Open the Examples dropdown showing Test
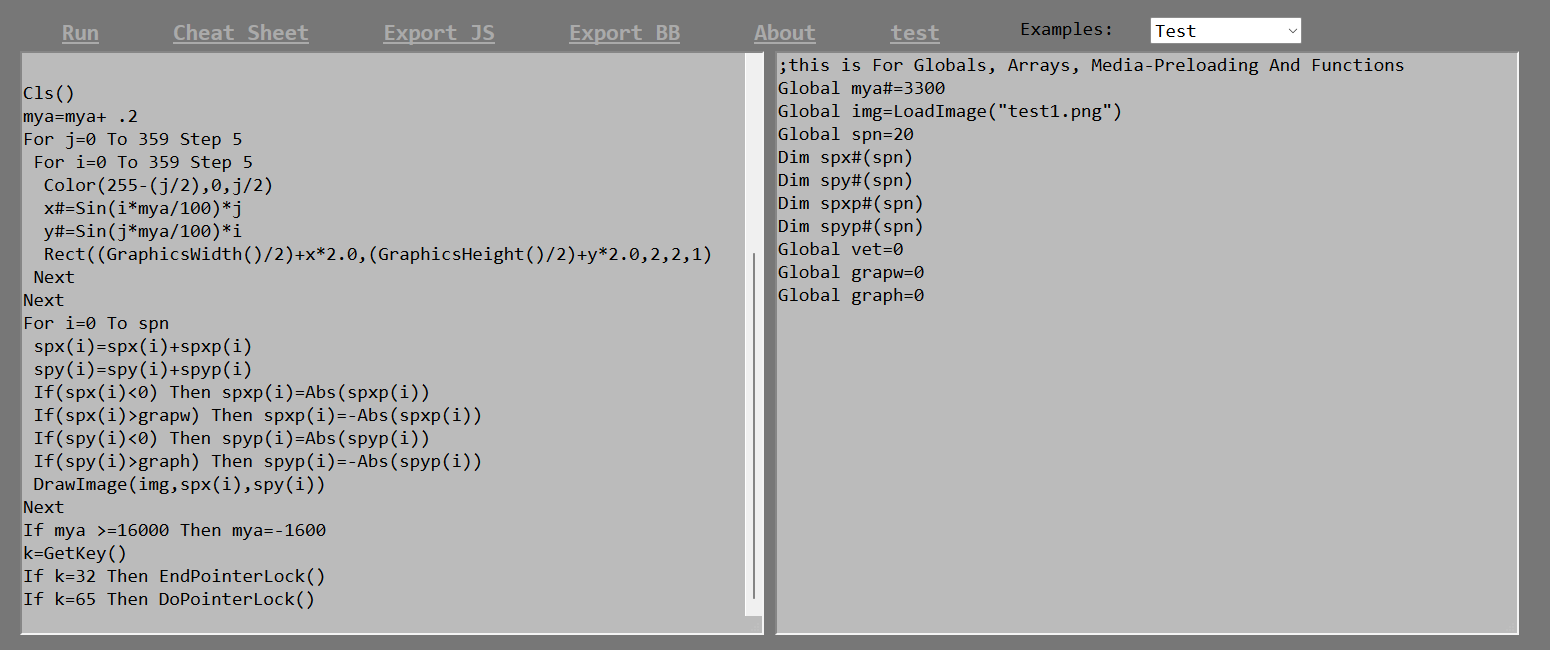 (1226, 31)
